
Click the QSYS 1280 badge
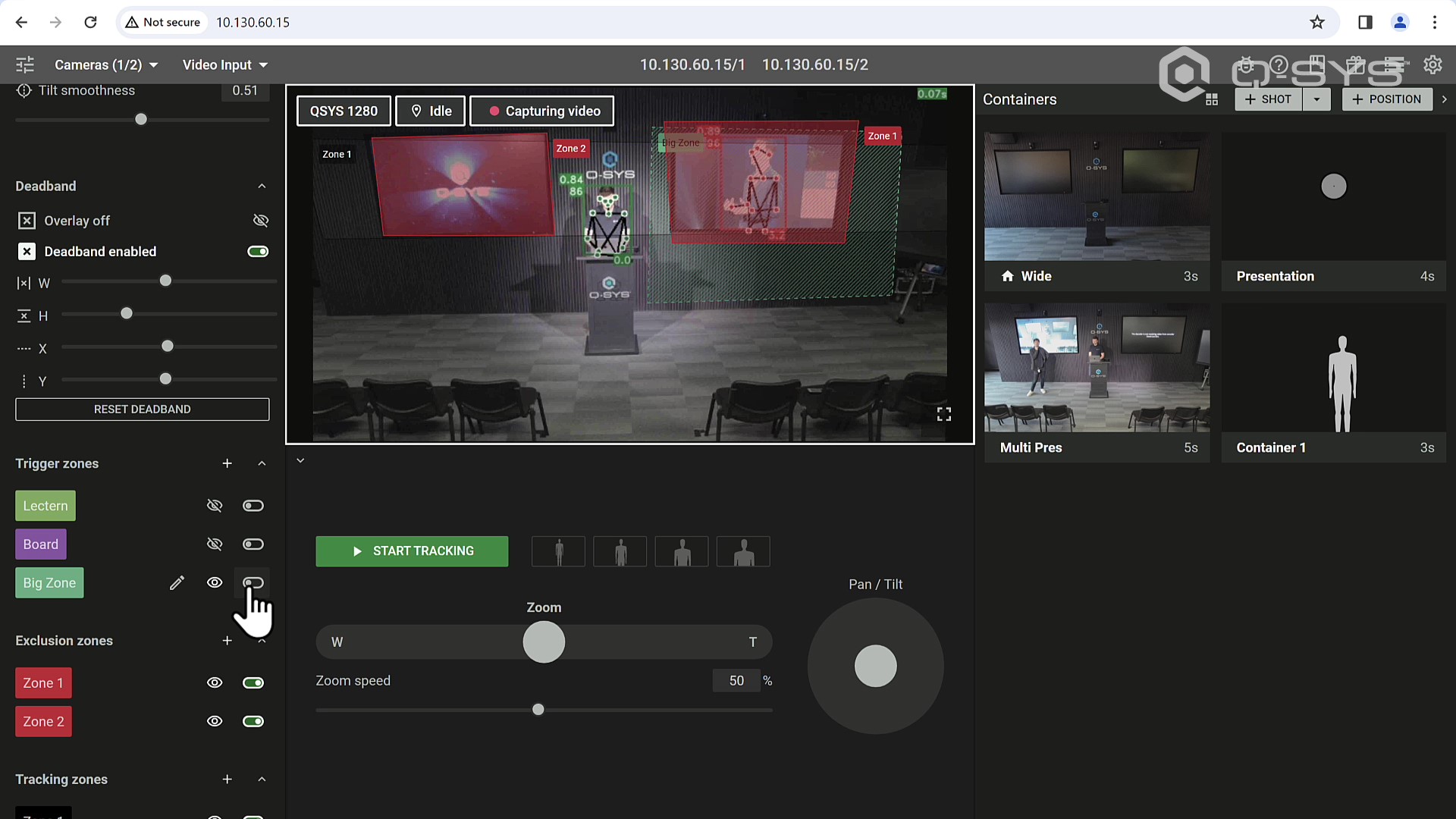[x=344, y=111]
